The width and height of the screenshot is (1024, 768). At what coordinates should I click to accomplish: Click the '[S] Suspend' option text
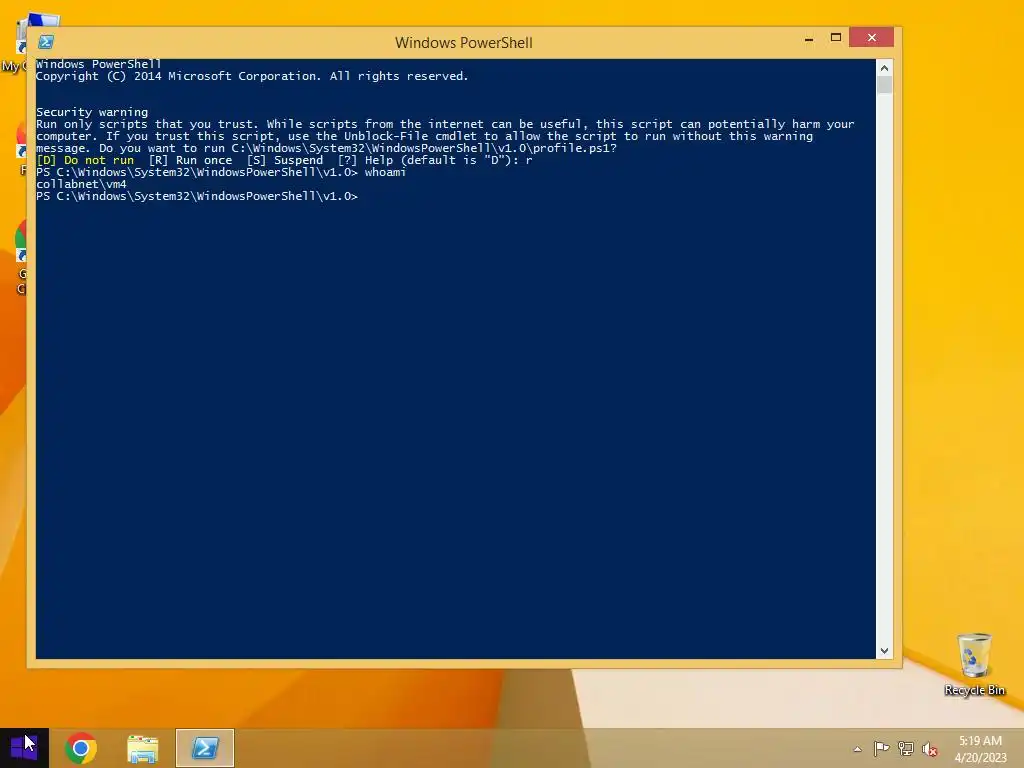pyautogui.click(x=285, y=161)
